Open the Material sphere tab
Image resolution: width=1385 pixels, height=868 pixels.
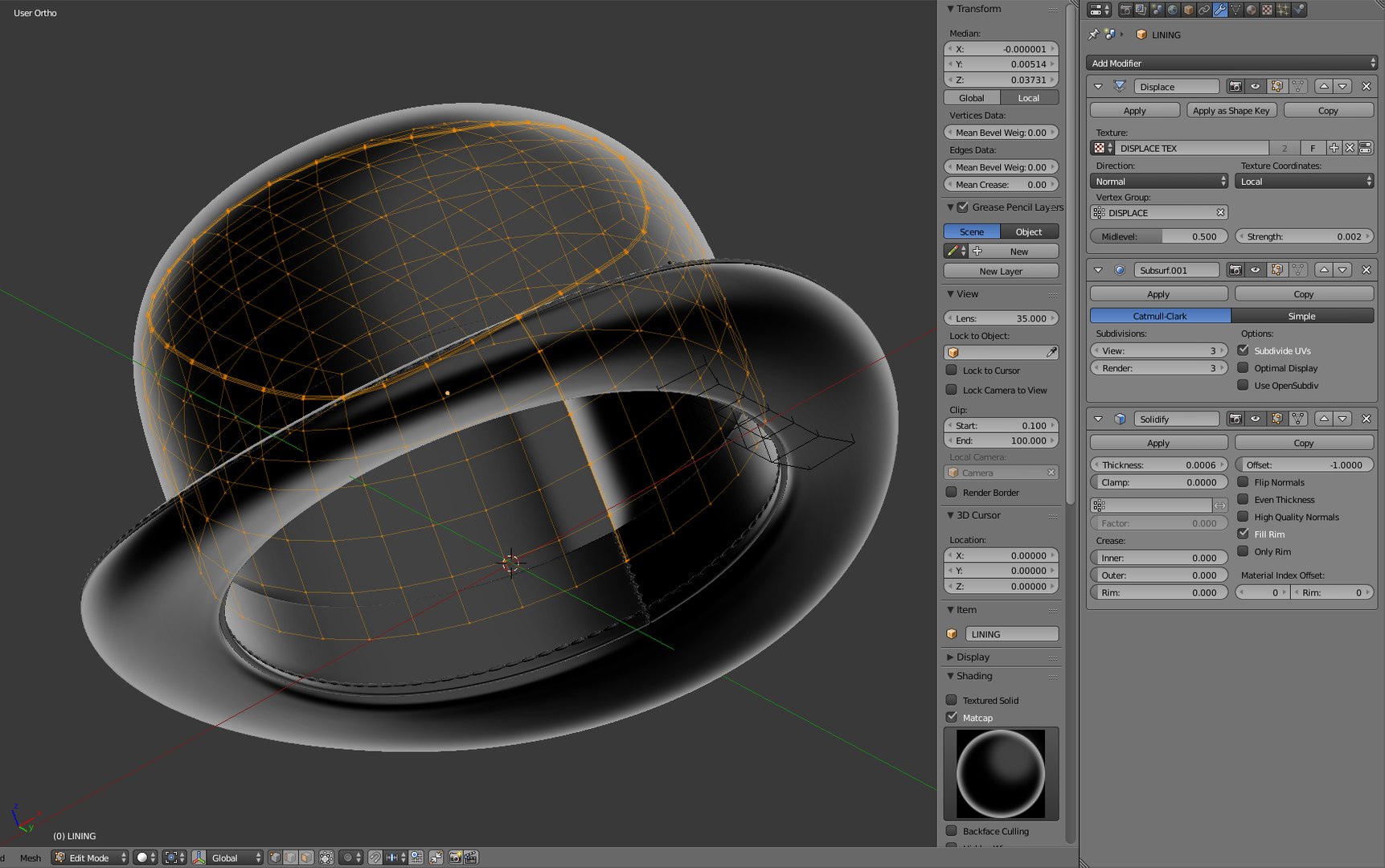coord(1252,10)
